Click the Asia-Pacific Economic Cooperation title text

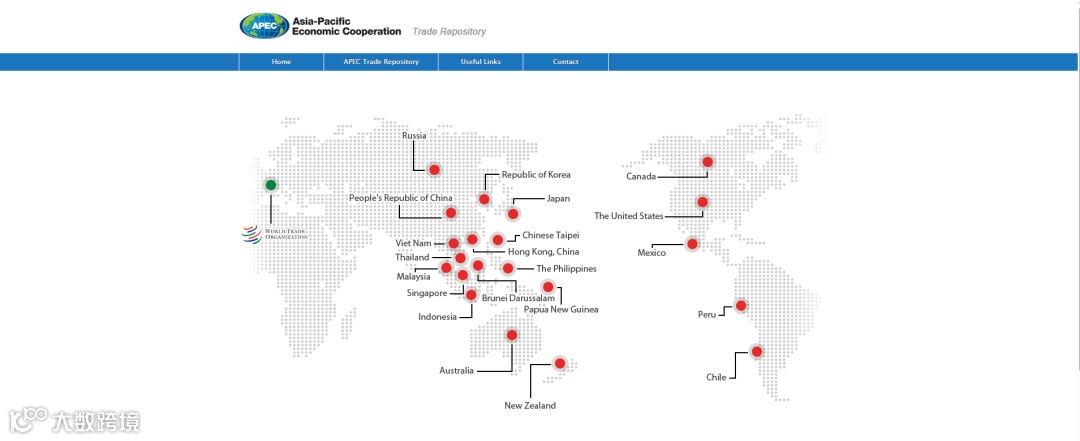coord(346,26)
